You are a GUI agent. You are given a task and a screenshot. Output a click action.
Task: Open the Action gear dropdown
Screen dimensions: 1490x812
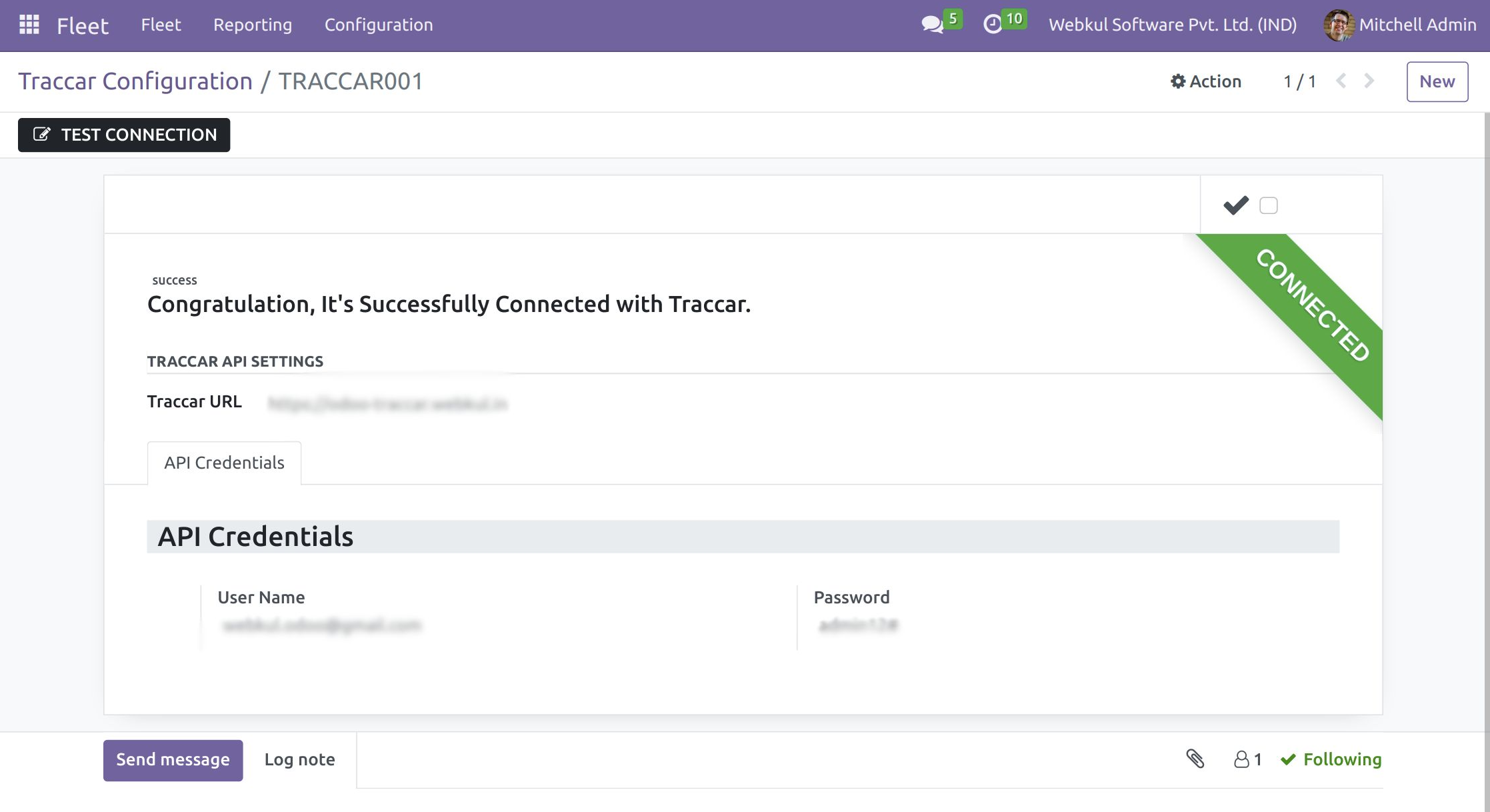coord(1206,81)
